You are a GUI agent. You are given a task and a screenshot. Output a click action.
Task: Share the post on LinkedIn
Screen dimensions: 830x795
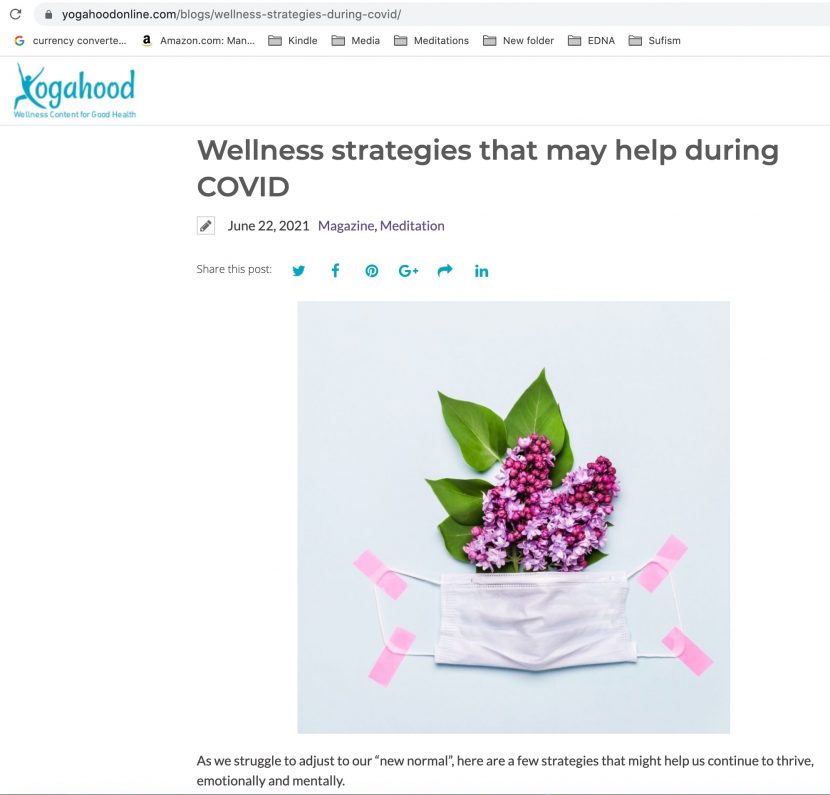pos(481,271)
